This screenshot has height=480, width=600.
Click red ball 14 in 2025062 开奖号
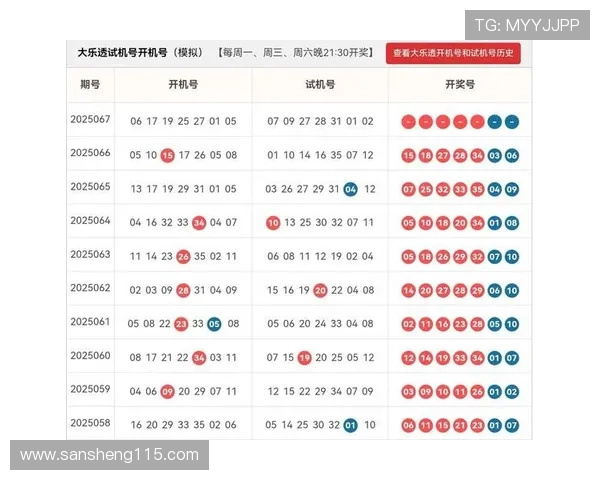[408, 291]
